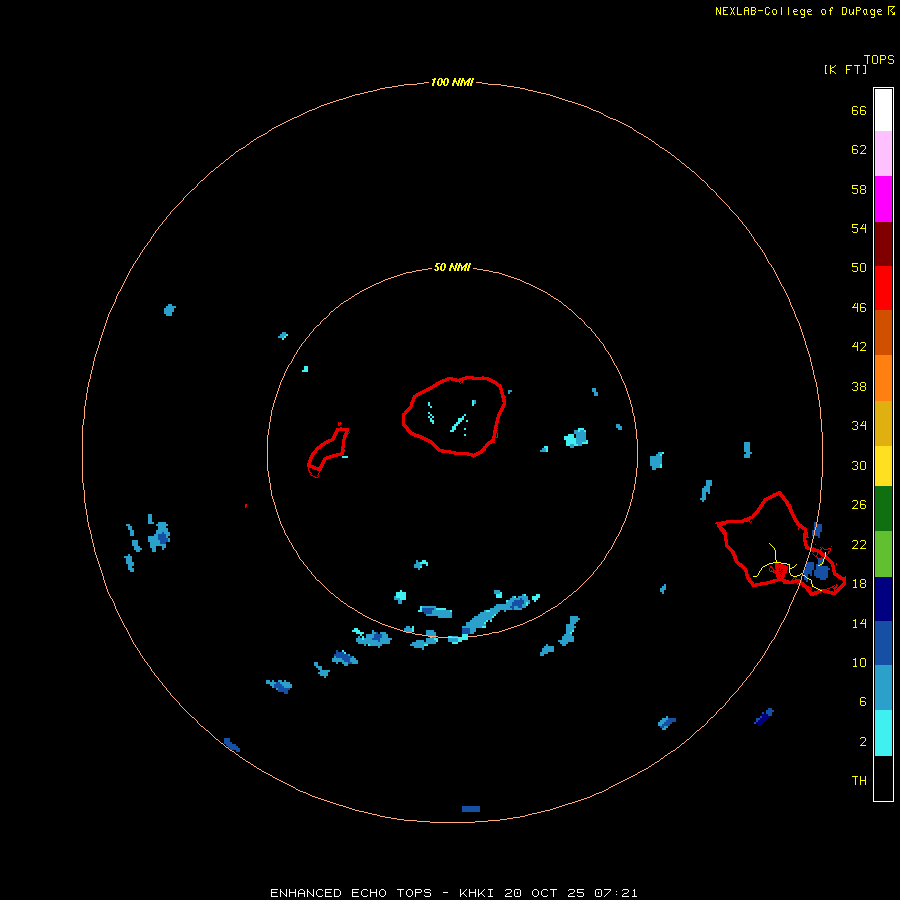Click the "66" scale label
This screenshot has width=900, height=900.
859,110
